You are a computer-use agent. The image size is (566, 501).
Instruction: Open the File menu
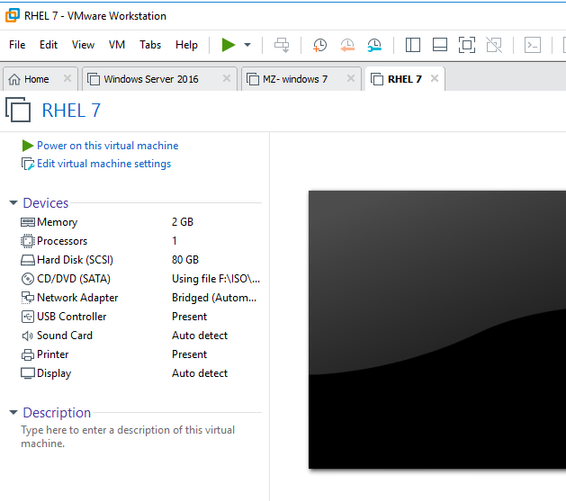17,45
